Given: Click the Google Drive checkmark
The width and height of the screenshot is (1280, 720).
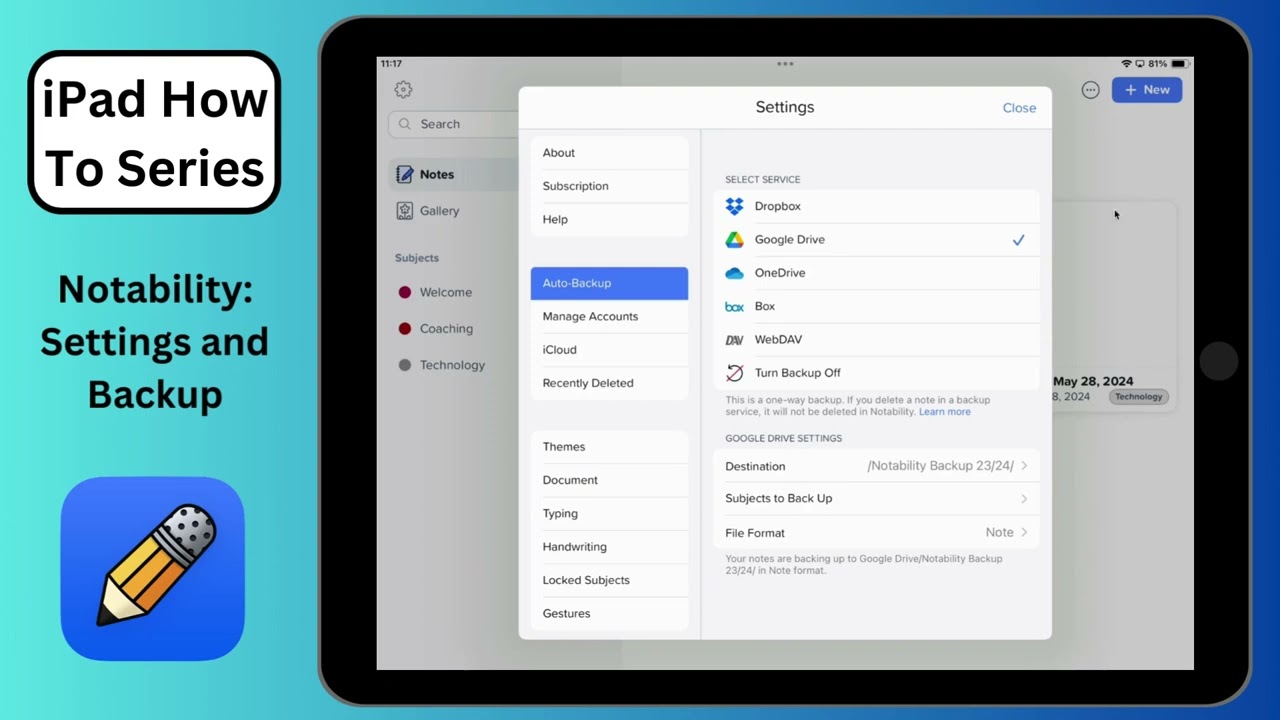Looking at the screenshot, I should coord(1018,240).
